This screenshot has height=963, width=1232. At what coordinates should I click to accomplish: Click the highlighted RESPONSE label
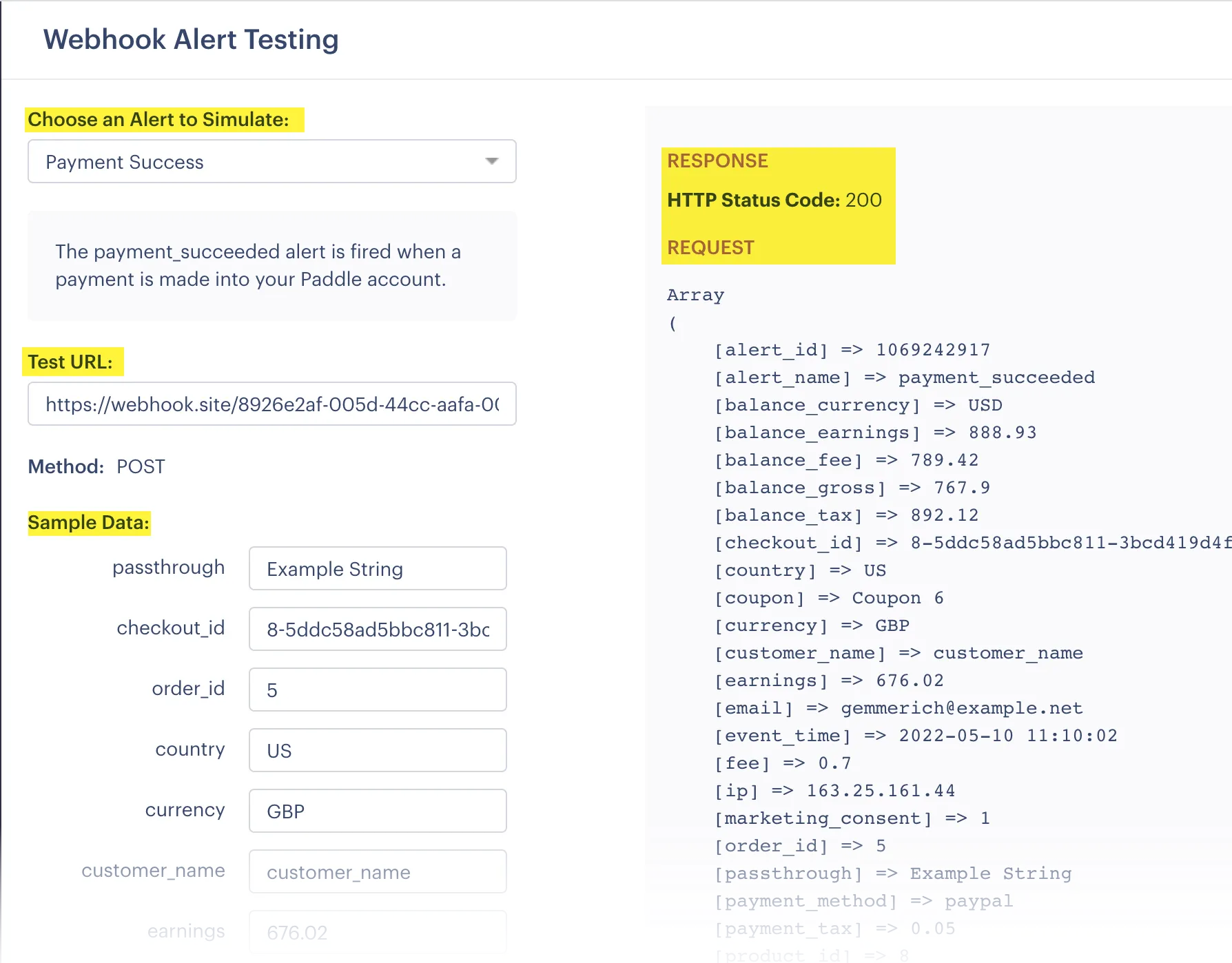[x=717, y=160]
